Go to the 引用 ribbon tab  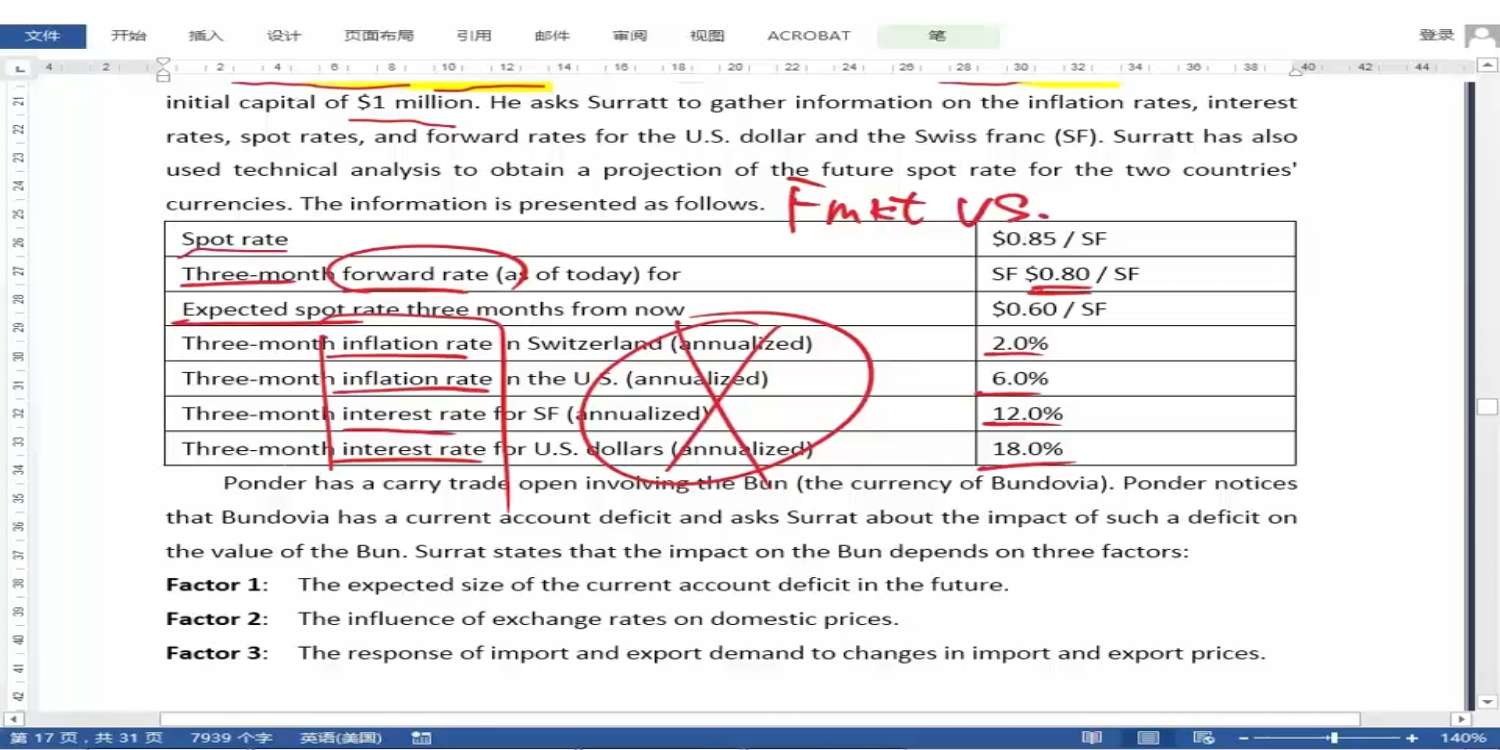tap(474, 36)
